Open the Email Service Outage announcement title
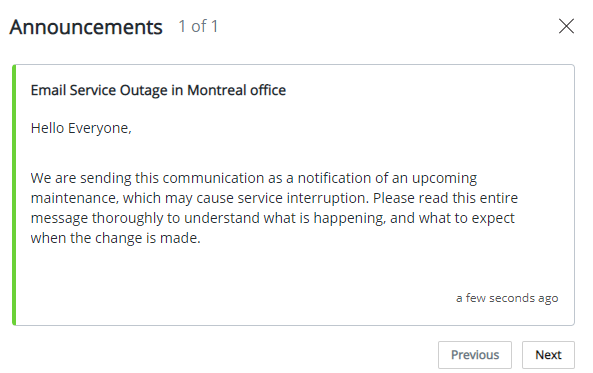Viewport: 593px width, 373px height. pos(158,90)
